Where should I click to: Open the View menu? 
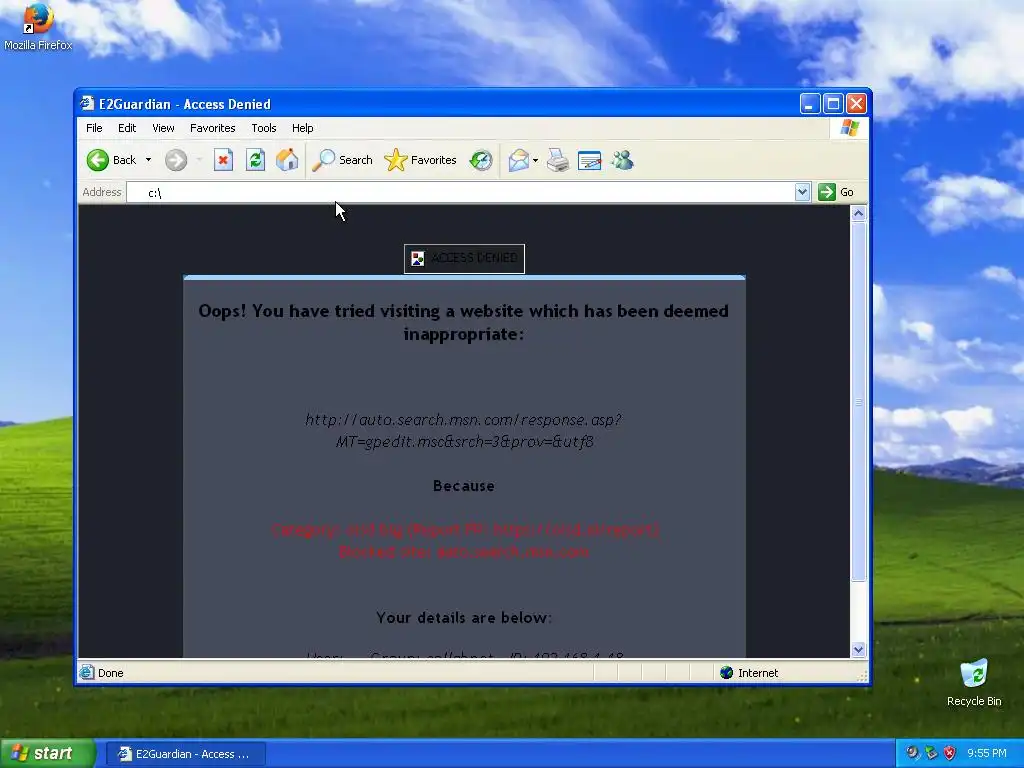163,128
